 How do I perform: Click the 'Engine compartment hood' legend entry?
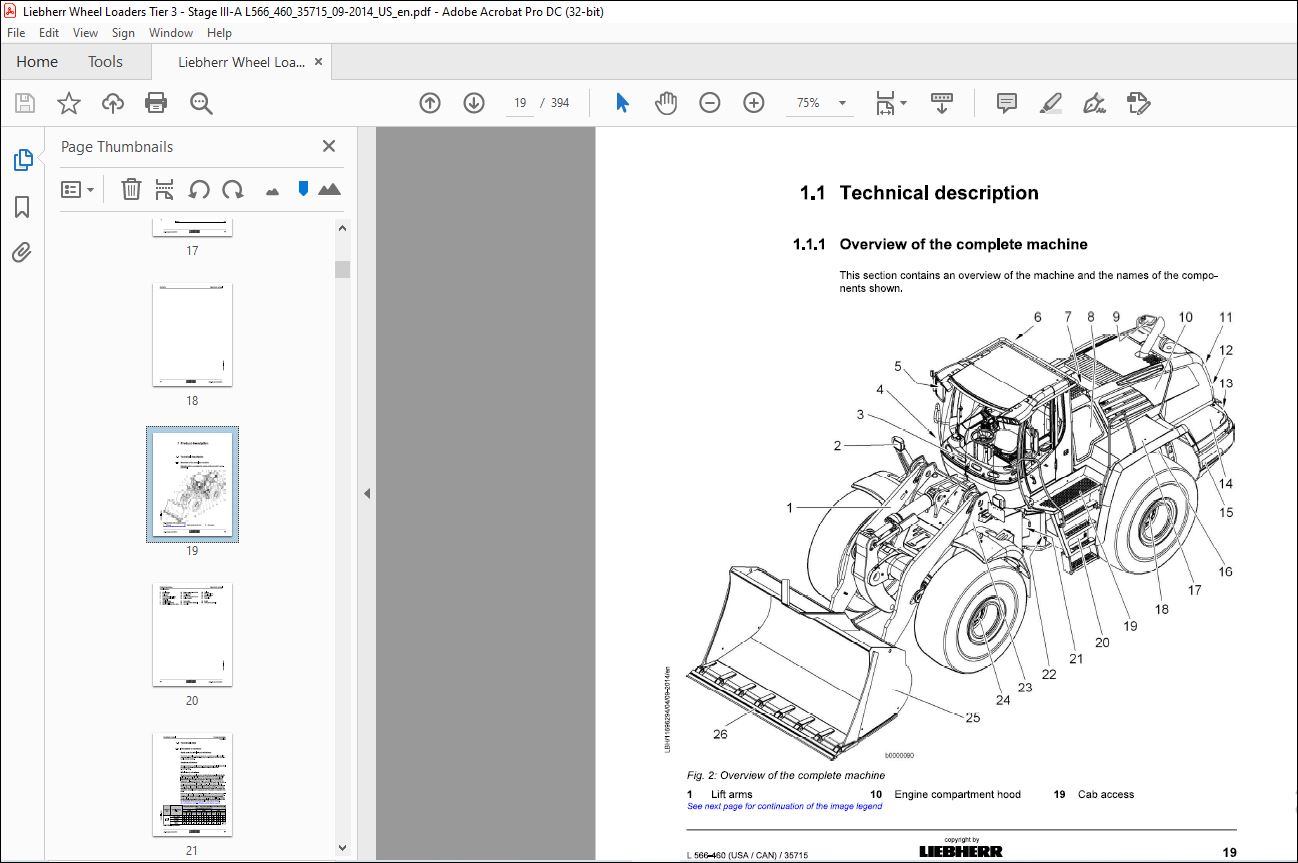click(957, 794)
